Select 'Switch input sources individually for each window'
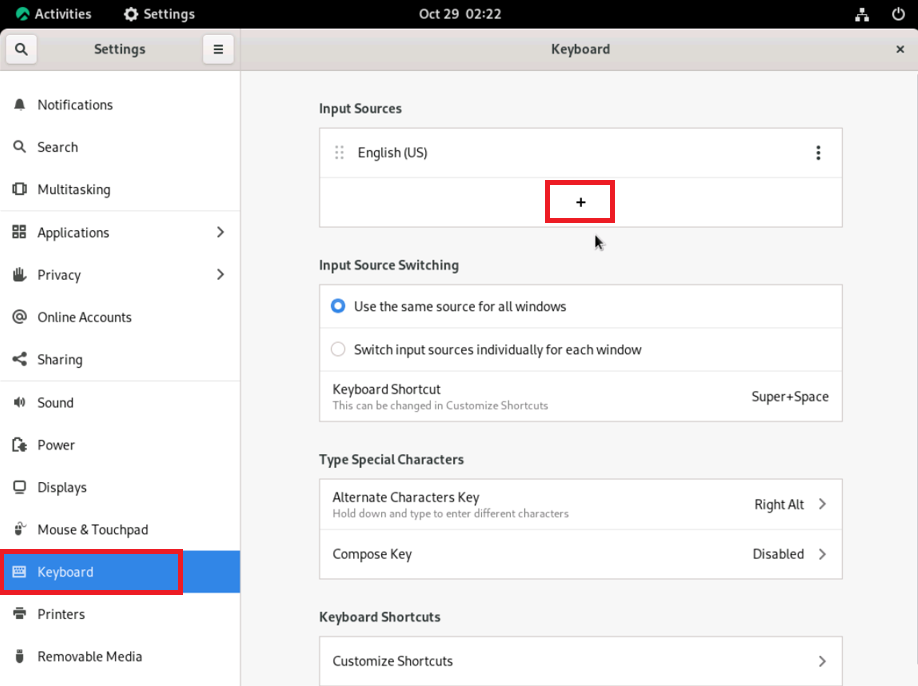The image size is (918, 686). point(338,350)
